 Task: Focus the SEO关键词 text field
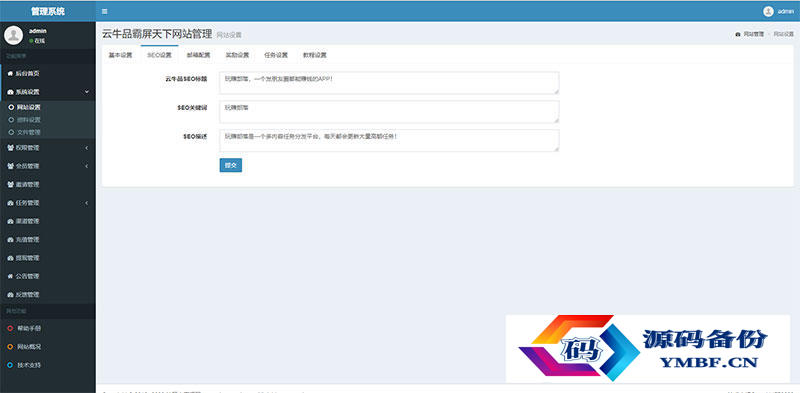(x=389, y=112)
